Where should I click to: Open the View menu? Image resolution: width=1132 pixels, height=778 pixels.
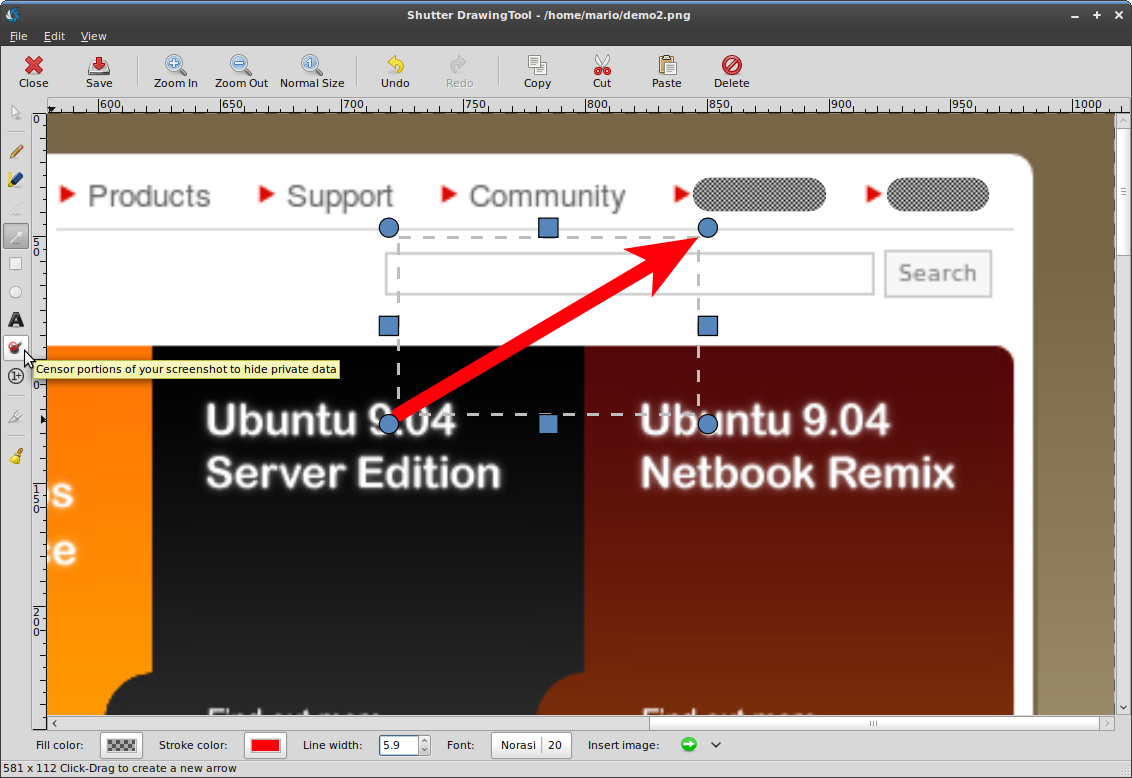pos(93,36)
